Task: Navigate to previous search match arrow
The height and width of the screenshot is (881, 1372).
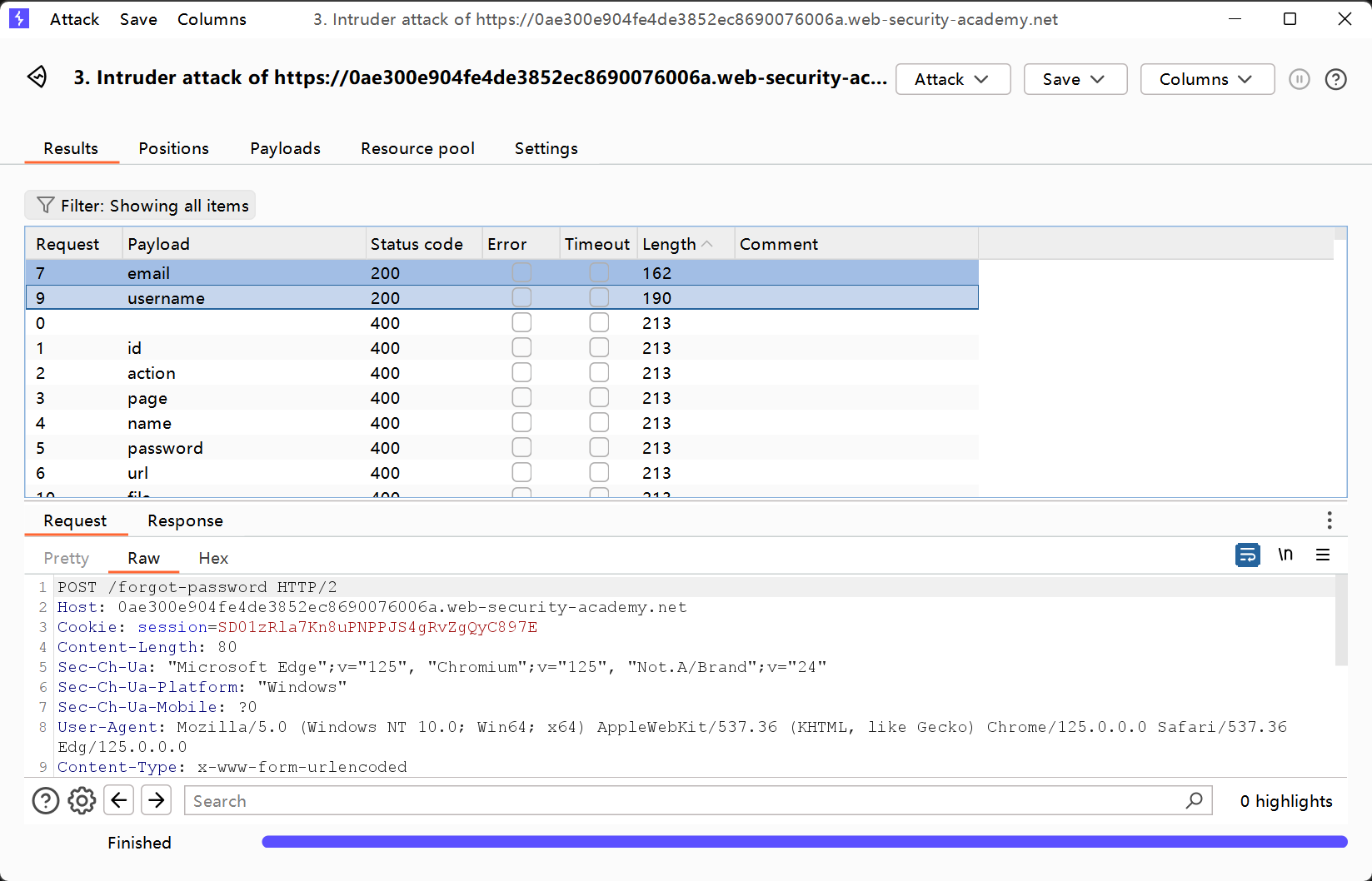Action: click(x=118, y=800)
